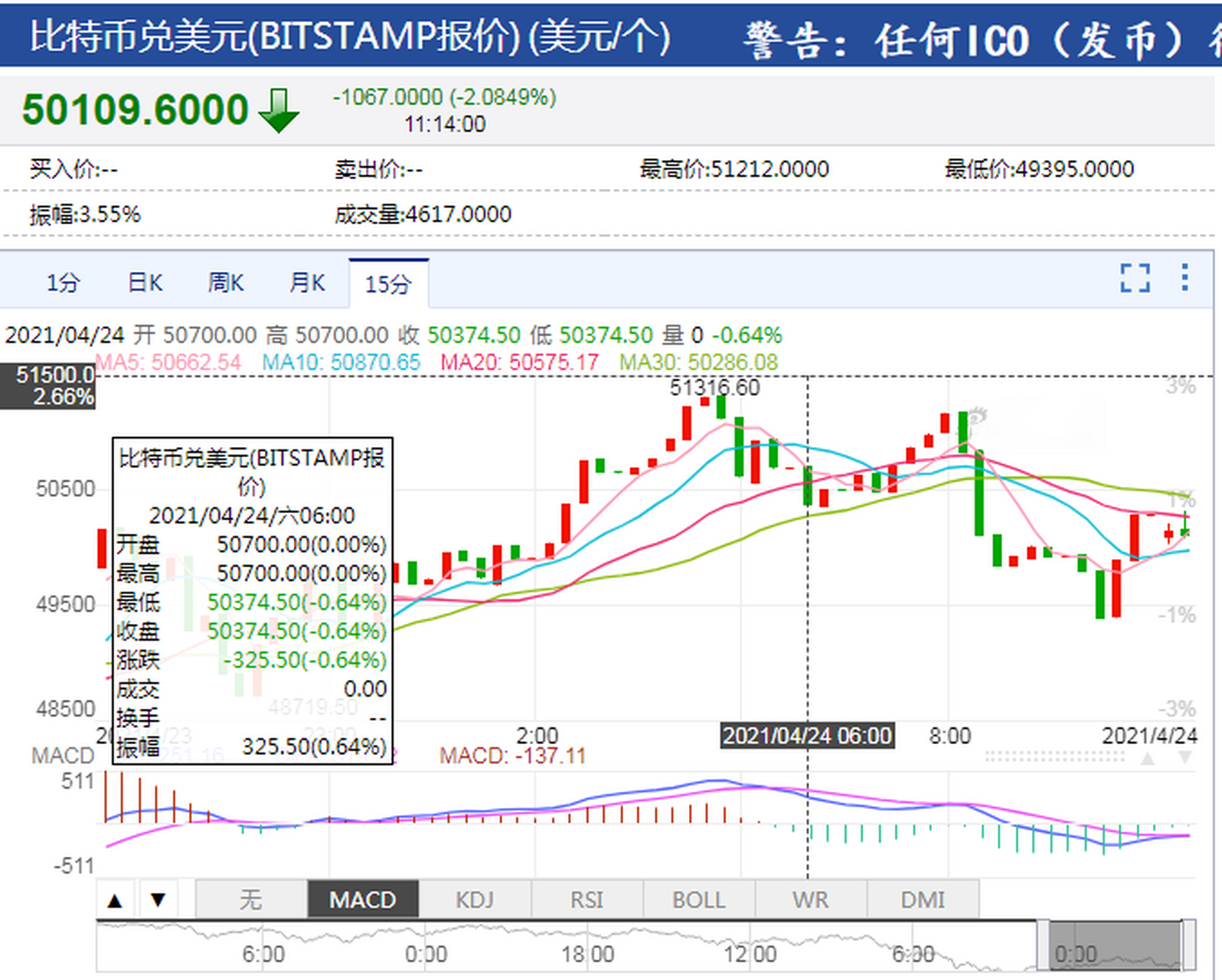The height and width of the screenshot is (980, 1222).
Task: Open the fullscreen chart icon
Action: coord(1135,278)
